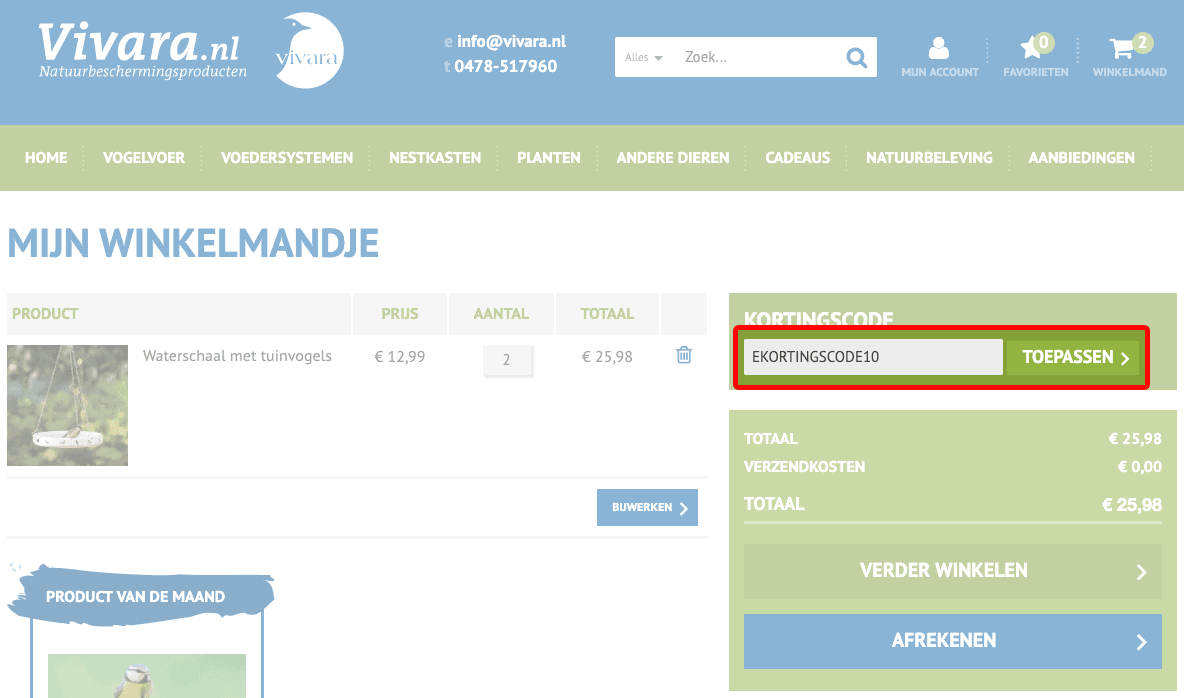This screenshot has width=1184, height=698.
Task: Click the unit price € 12,99
Action: point(399,357)
